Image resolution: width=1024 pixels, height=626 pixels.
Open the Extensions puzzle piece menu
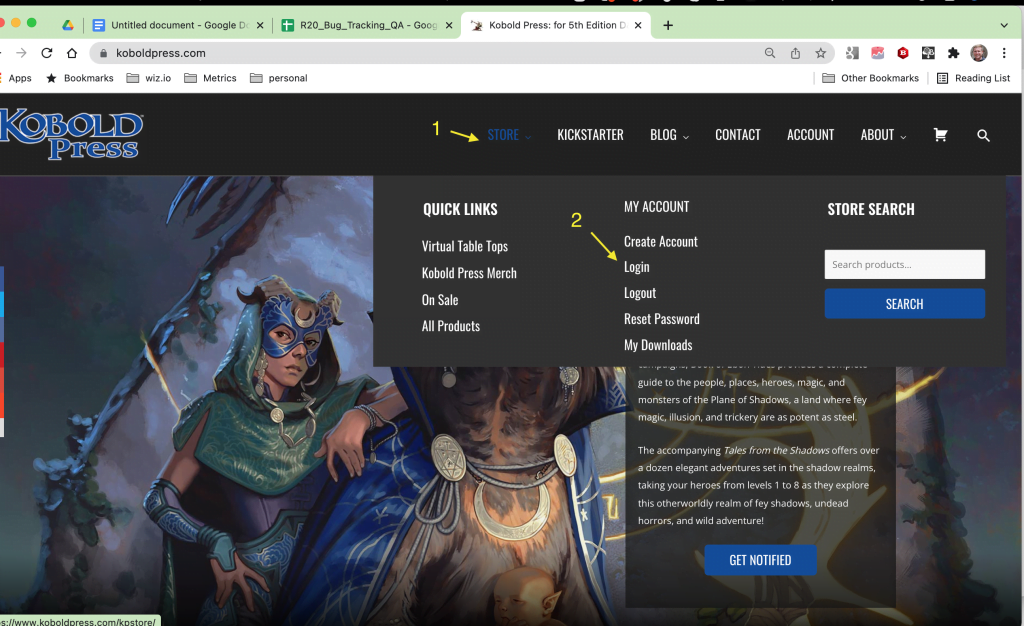tap(953, 53)
